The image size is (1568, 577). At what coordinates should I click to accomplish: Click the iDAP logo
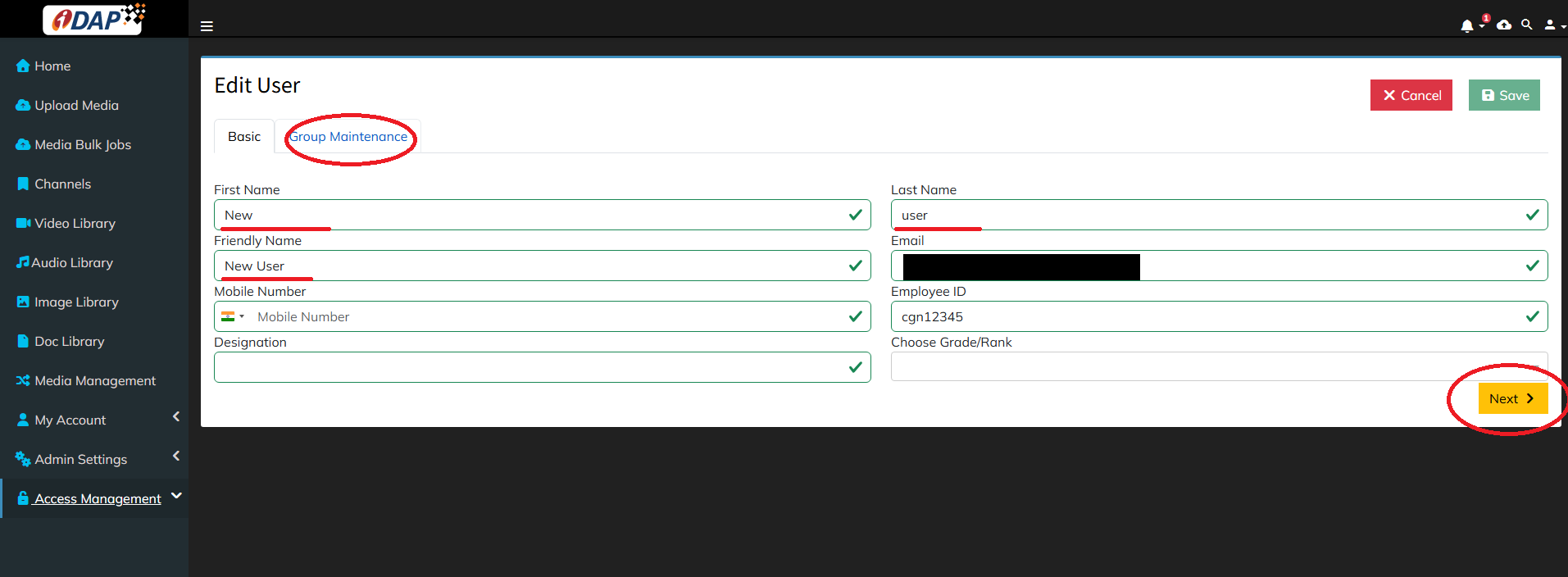(x=94, y=19)
